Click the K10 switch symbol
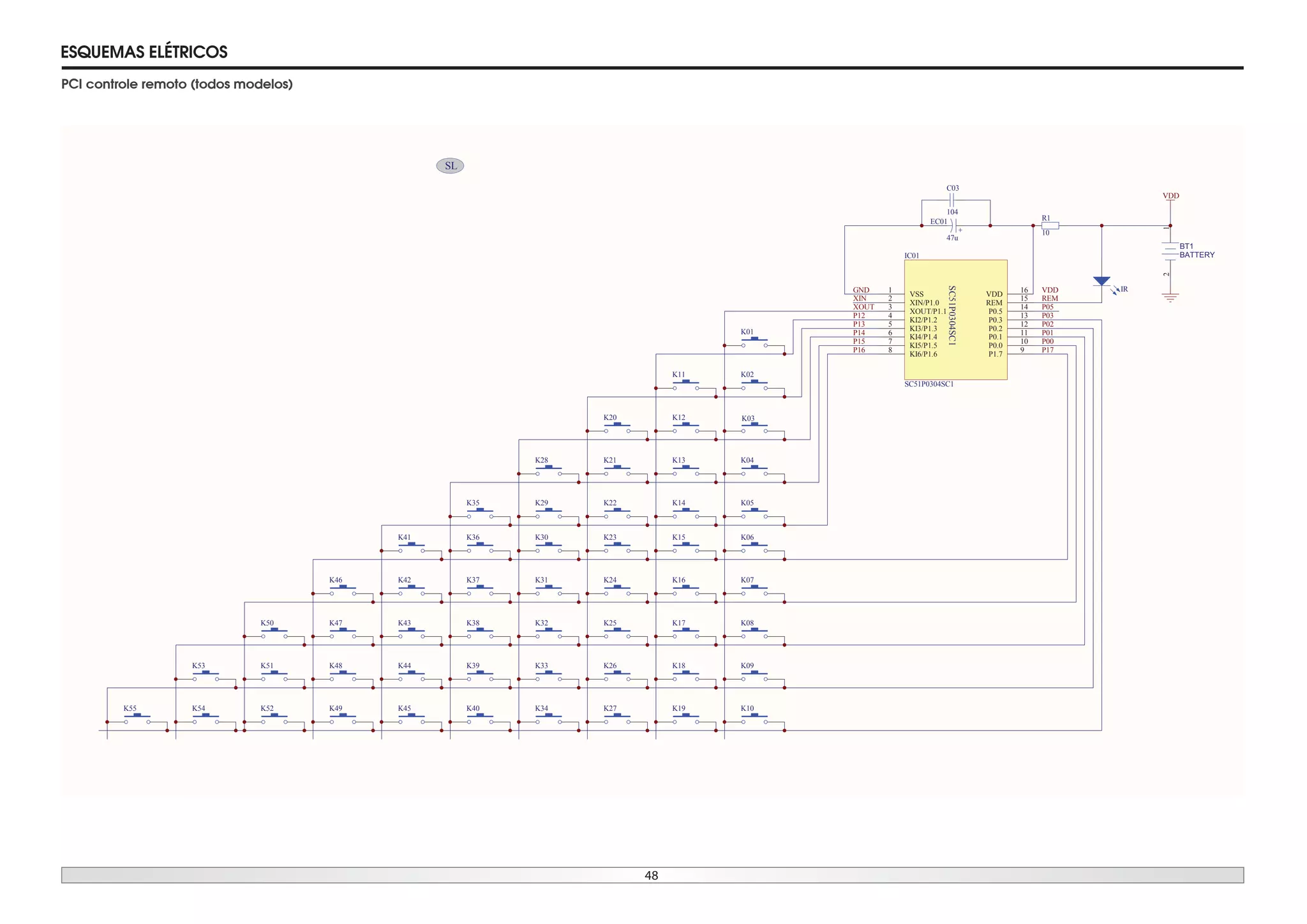Screen dimensions: 1307x924 [754, 719]
